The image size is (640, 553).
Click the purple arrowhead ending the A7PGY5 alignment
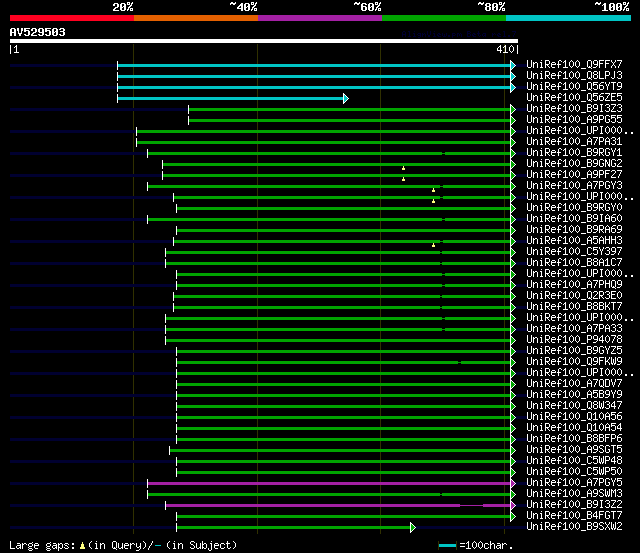click(513, 483)
